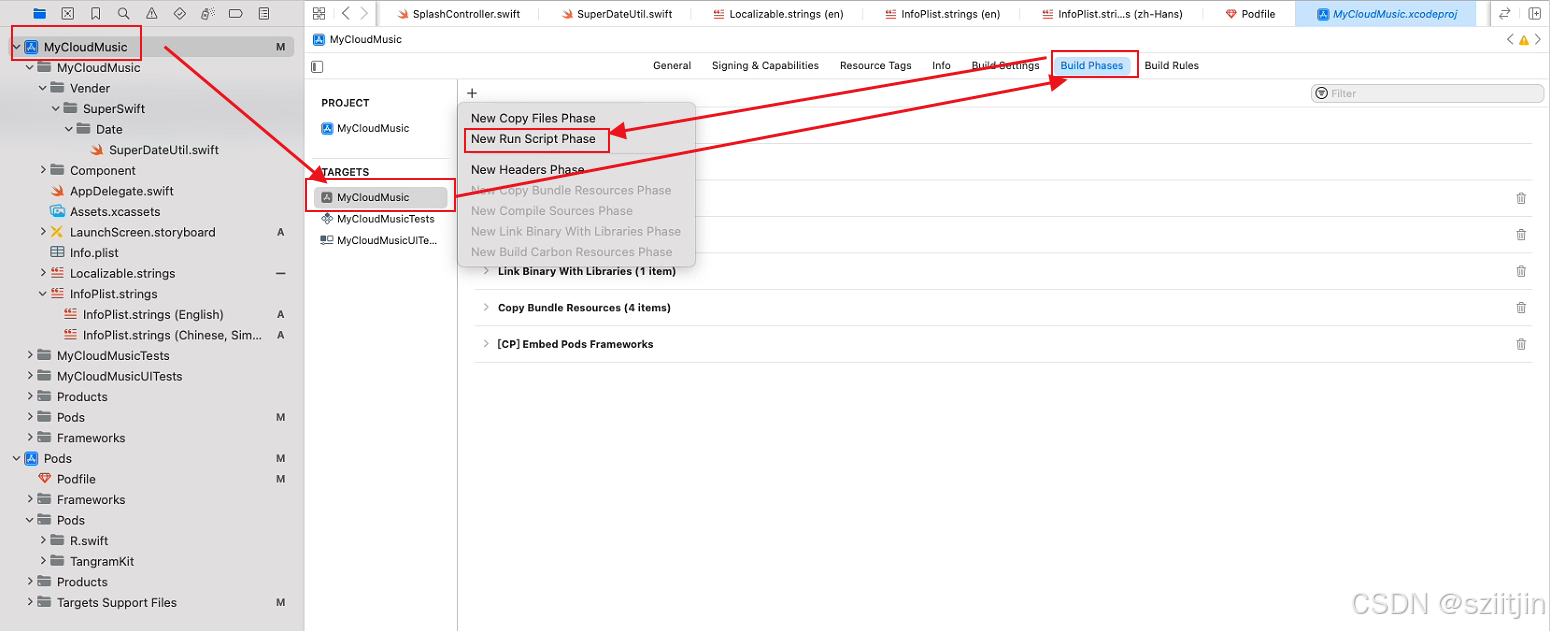Go forward with the right chevron
The image size is (1550, 631).
pyautogui.click(x=364, y=14)
